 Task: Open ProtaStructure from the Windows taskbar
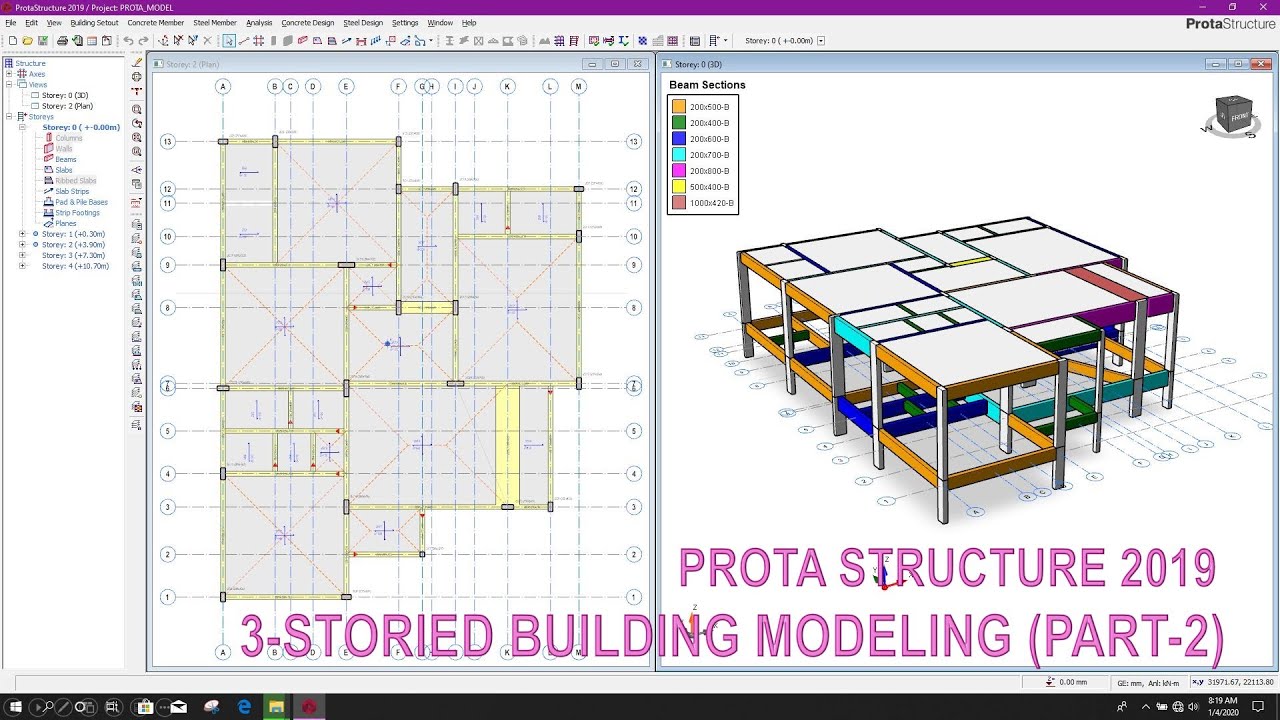309,706
